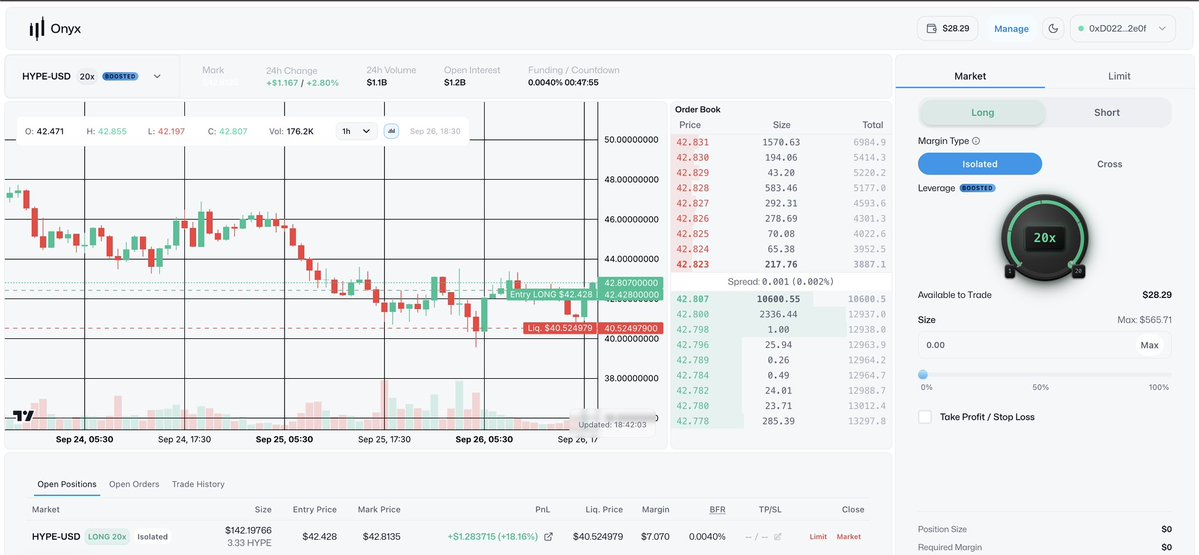Click the Max size button

(x=1149, y=345)
